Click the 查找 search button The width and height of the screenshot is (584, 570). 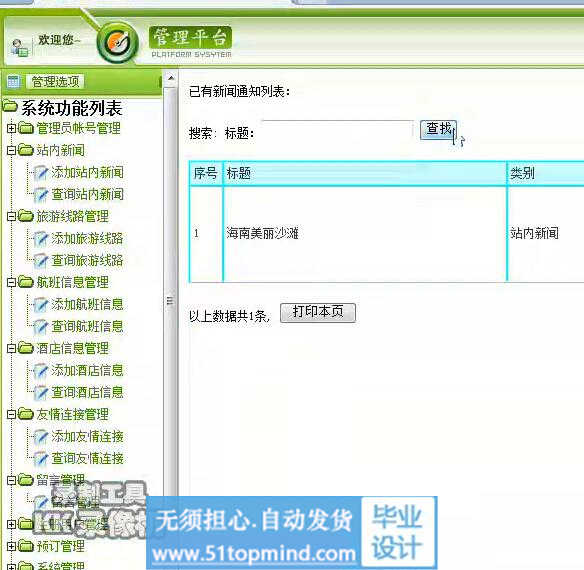pyautogui.click(x=438, y=130)
